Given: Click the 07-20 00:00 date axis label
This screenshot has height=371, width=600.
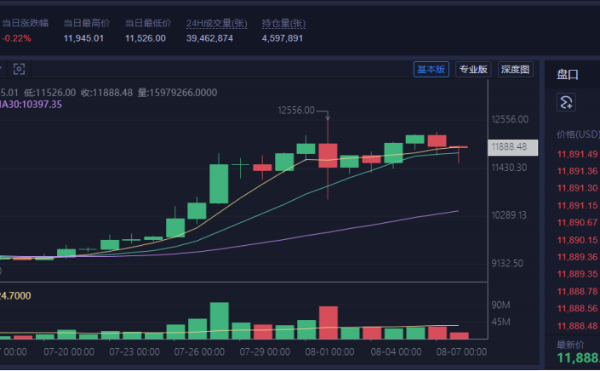Looking at the screenshot, I should (69, 352).
